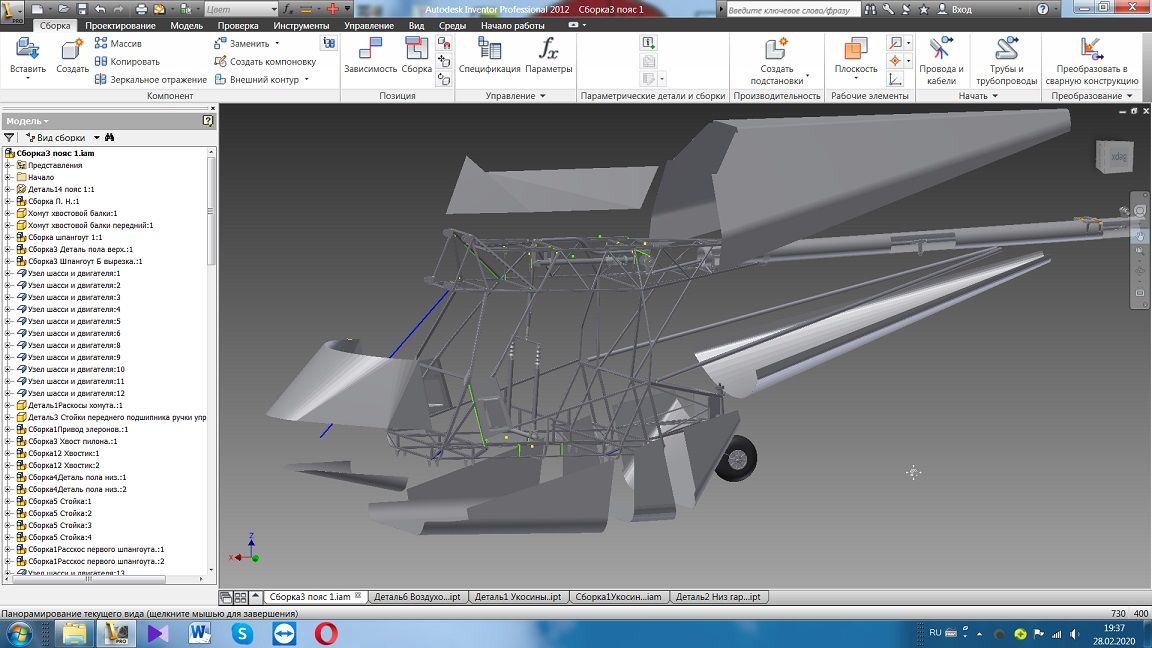Expand the Сборка шпангоут 1:1 node
Screen dimensions: 1152x648
click(9, 237)
